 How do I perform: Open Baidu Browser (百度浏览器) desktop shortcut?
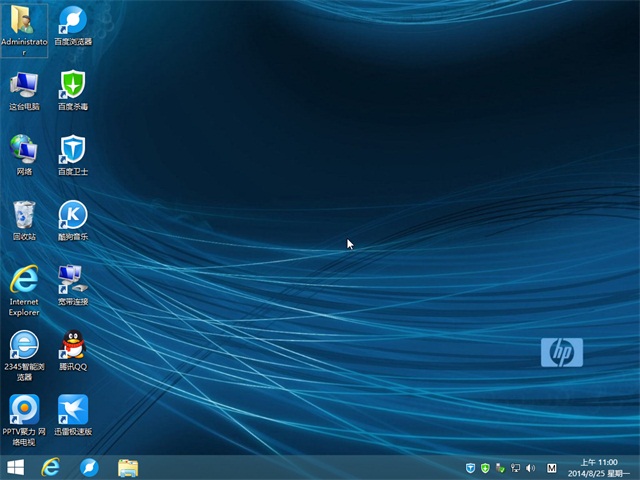[72, 20]
